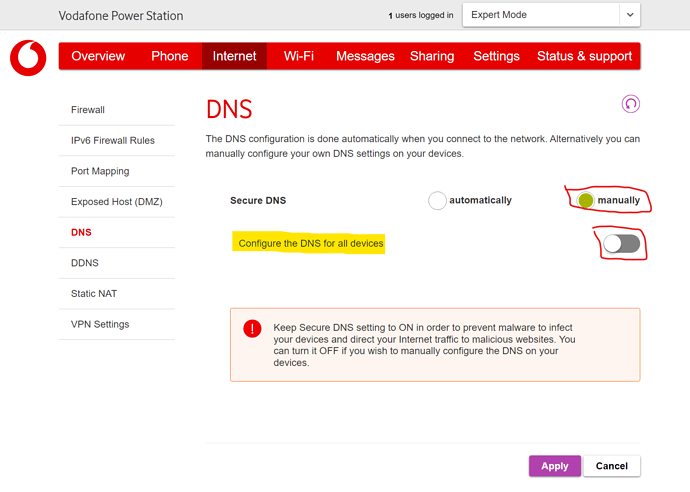Click the Apply button

pyautogui.click(x=554, y=466)
